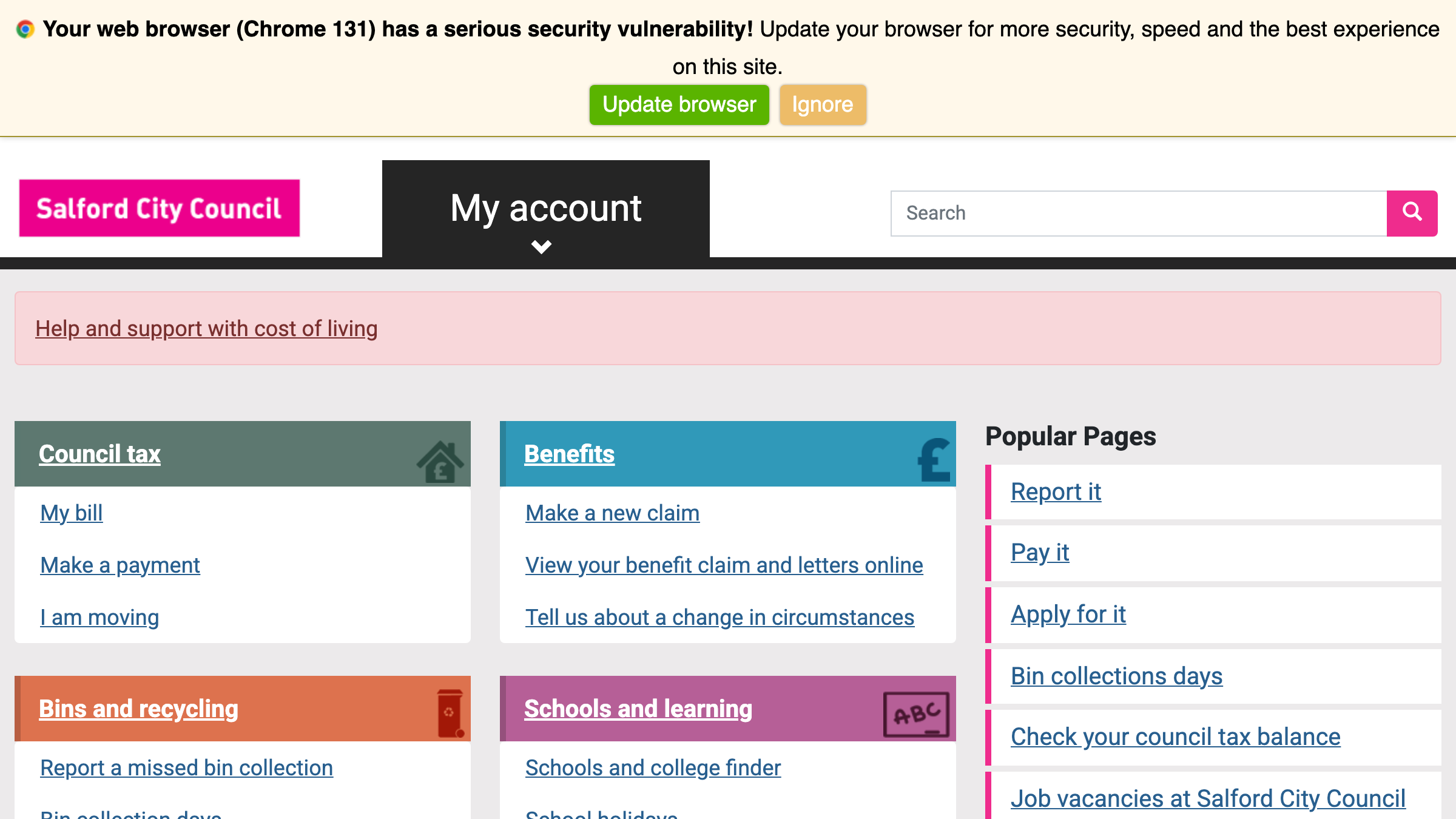Click the pound sign icon on Benefits header
1456x819 pixels.
pyautogui.click(x=934, y=460)
